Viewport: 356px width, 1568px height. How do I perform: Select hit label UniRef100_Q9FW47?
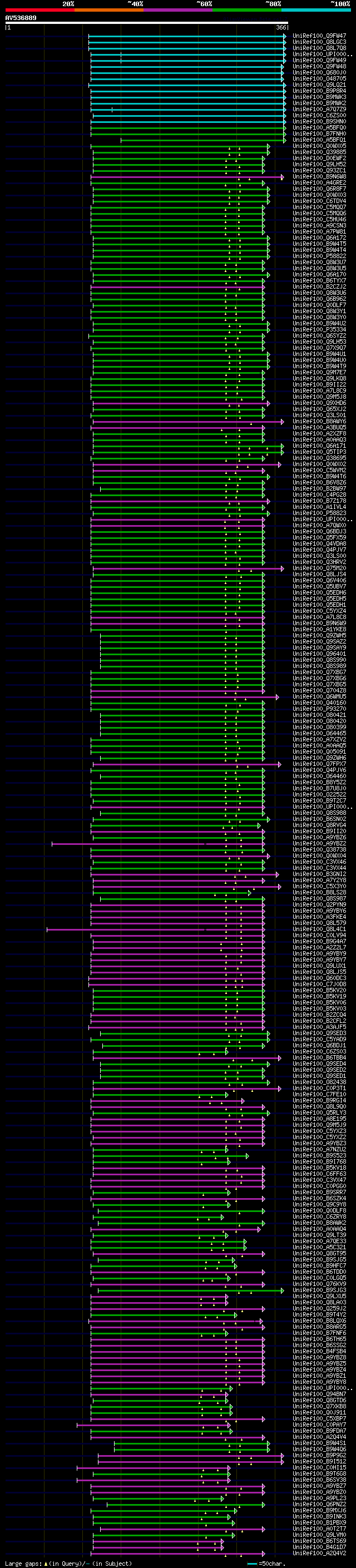click(319, 37)
